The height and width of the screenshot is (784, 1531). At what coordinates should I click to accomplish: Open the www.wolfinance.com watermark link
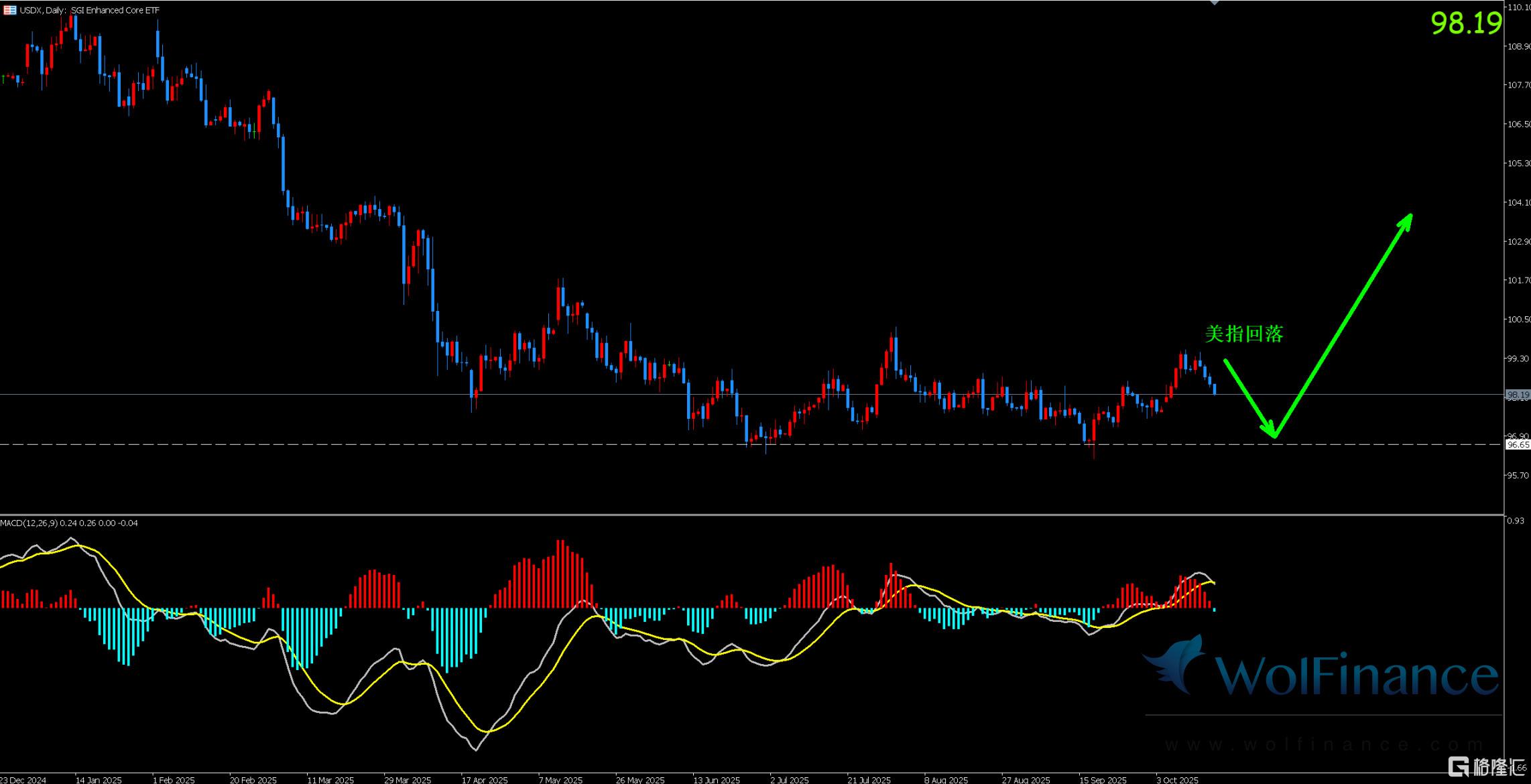(x=1323, y=744)
